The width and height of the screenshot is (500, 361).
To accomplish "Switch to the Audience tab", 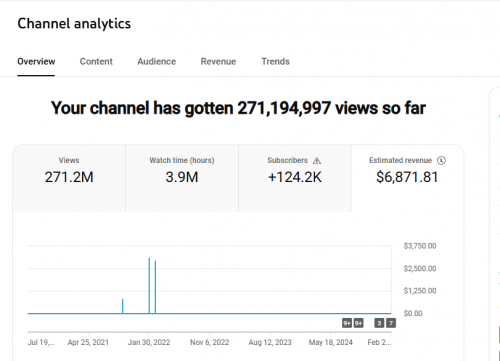I will point(157,61).
